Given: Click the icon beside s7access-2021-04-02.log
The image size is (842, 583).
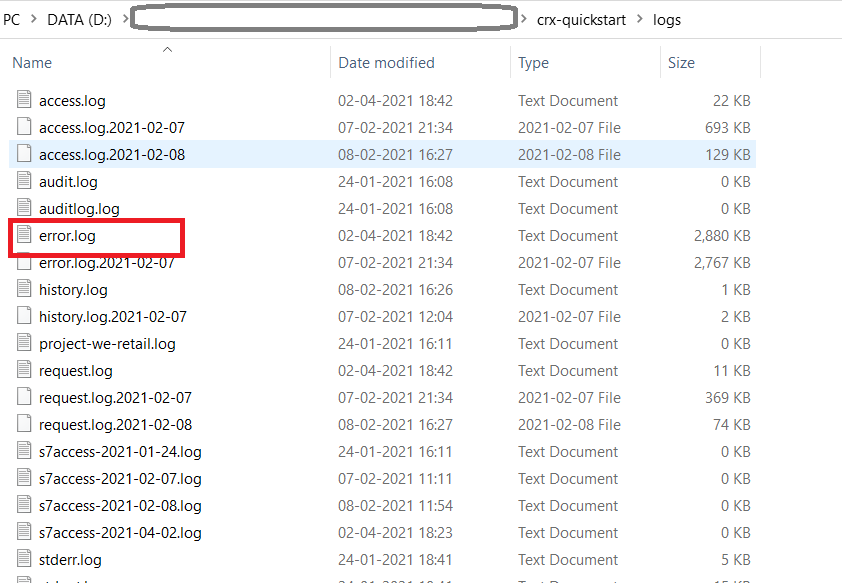Looking at the screenshot, I should tap(23, 532).
